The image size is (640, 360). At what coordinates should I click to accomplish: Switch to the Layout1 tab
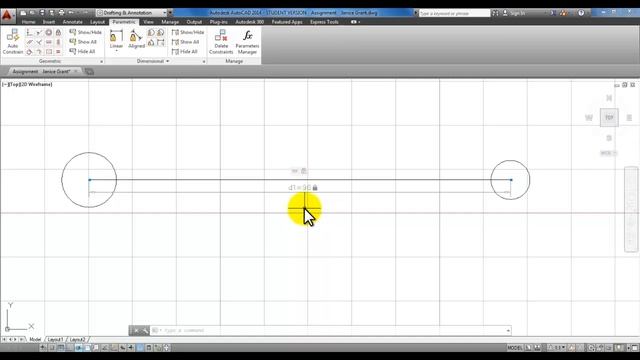pyautogui.click(x=55, y=340)
